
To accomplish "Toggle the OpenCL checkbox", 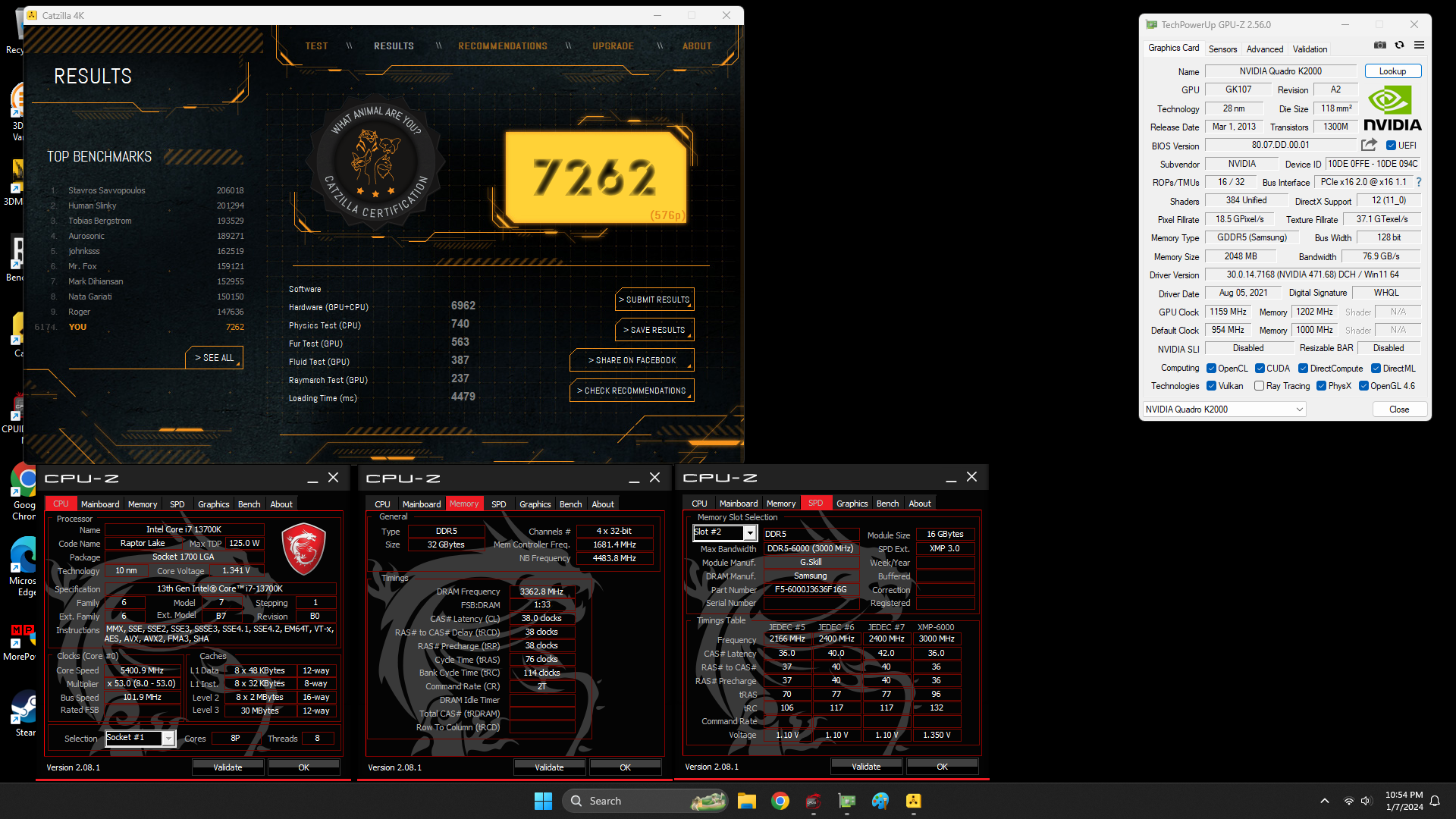I will tap(1211, 369).
